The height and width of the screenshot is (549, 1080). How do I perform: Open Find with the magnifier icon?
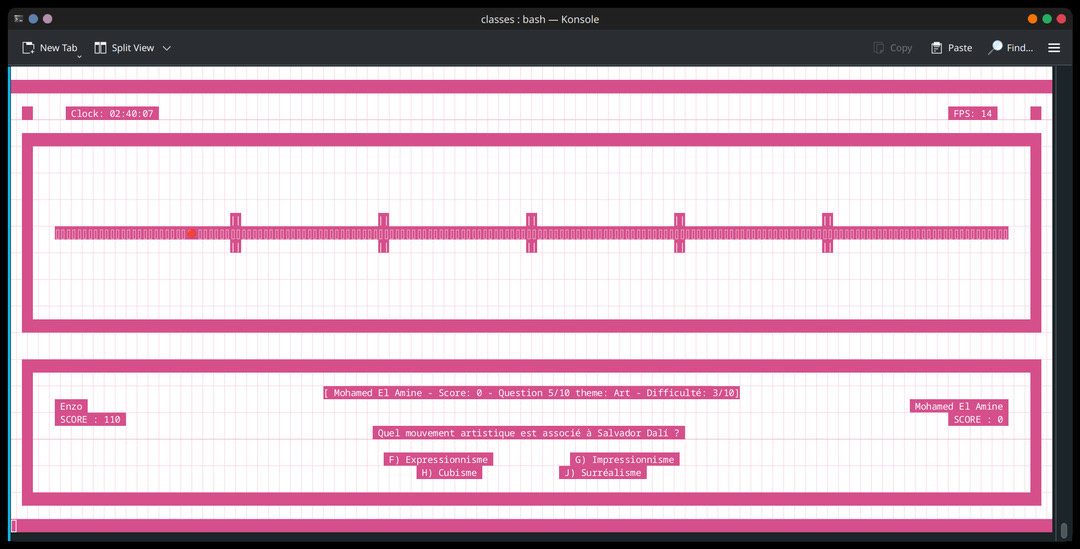[996, 47]
